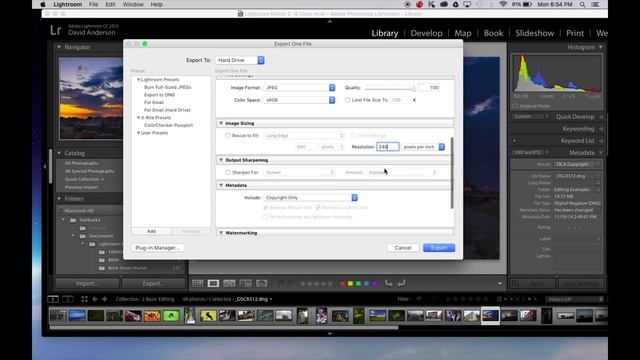The height and width of the screenshot is (360, 640).
Task: Collapse Image Sizing section
Action: click(221, 123)
